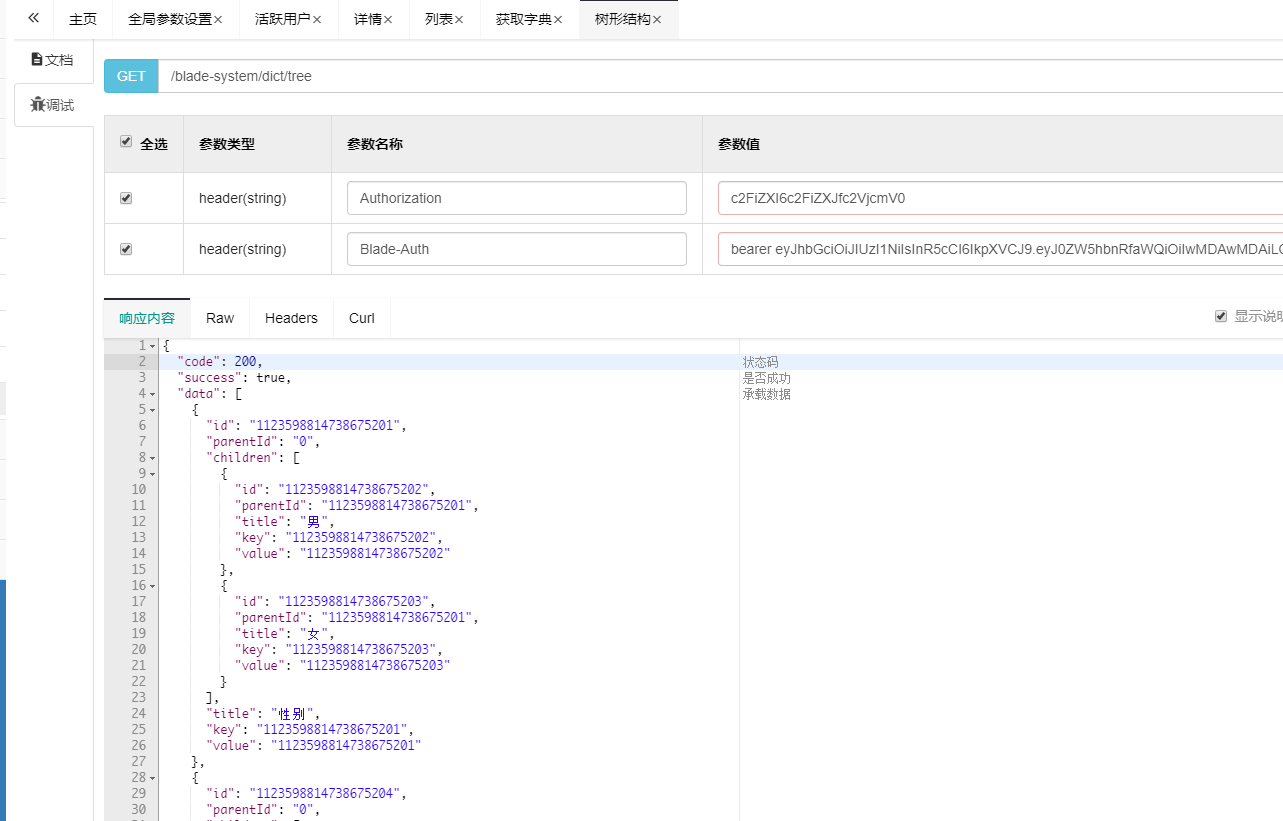This screenshot has width=1283, height=821.
Task: Collapse the child object at line 9
Action: pos(153,474)
